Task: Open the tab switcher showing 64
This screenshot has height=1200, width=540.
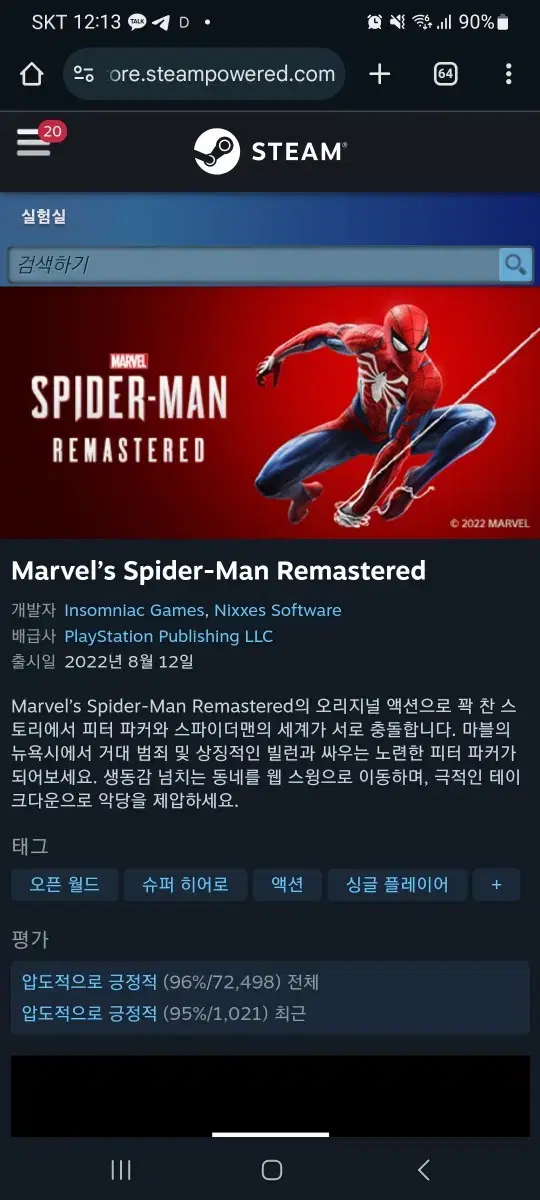Action: click(x=445, y=74)
